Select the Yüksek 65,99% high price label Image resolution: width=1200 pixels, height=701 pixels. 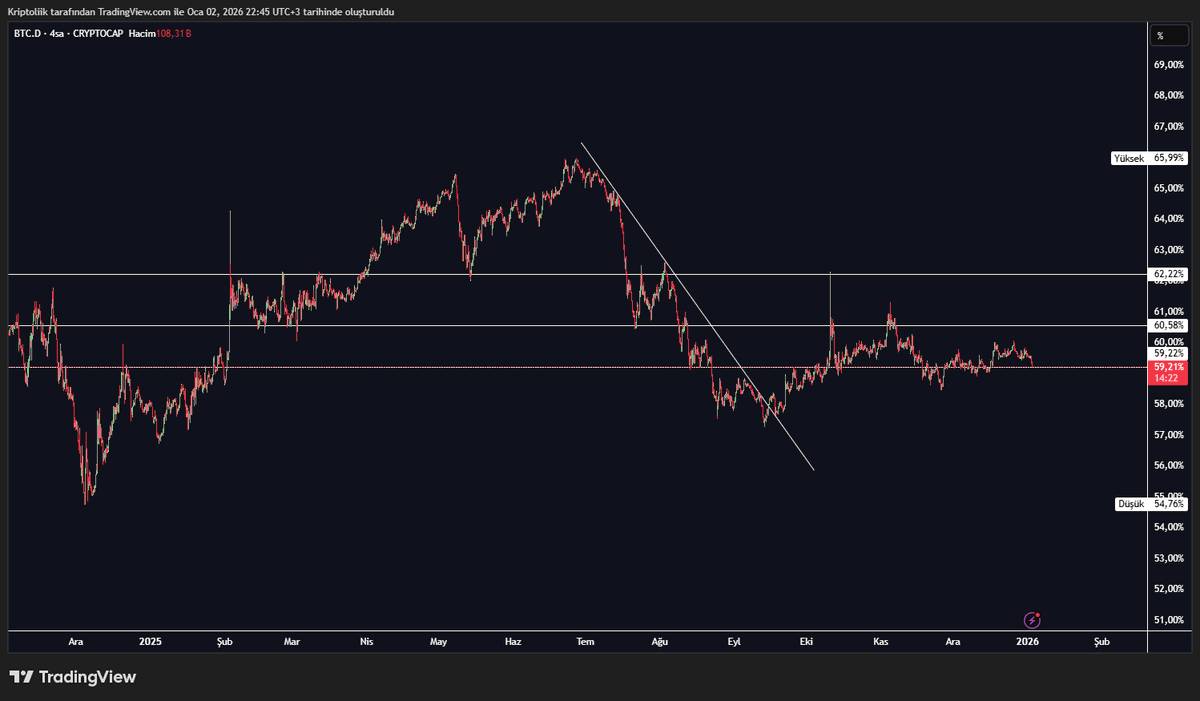pyautogui.click(x=1149, y=158)
